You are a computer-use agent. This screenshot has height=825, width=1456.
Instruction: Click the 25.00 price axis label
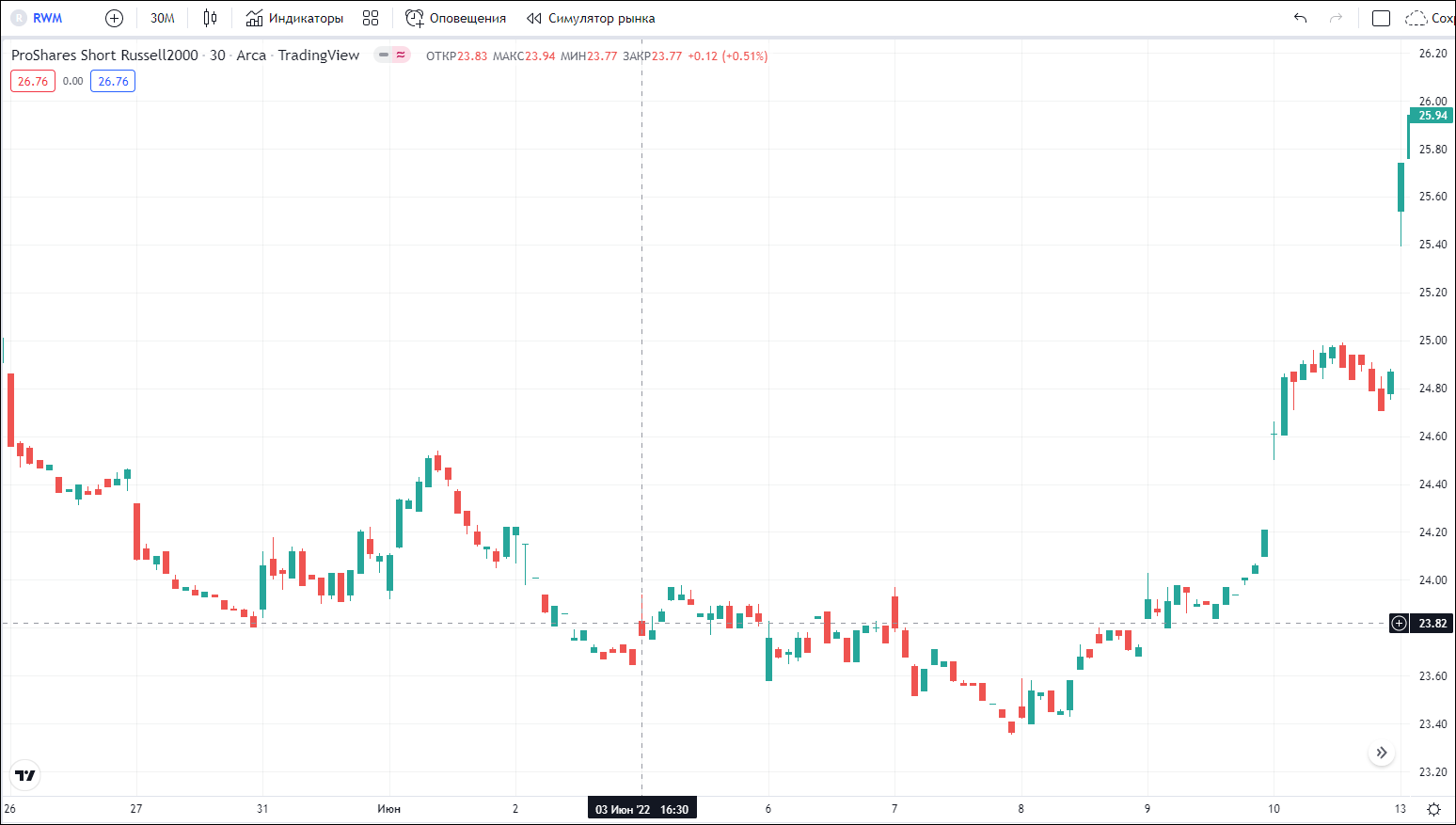[1432, 341]
